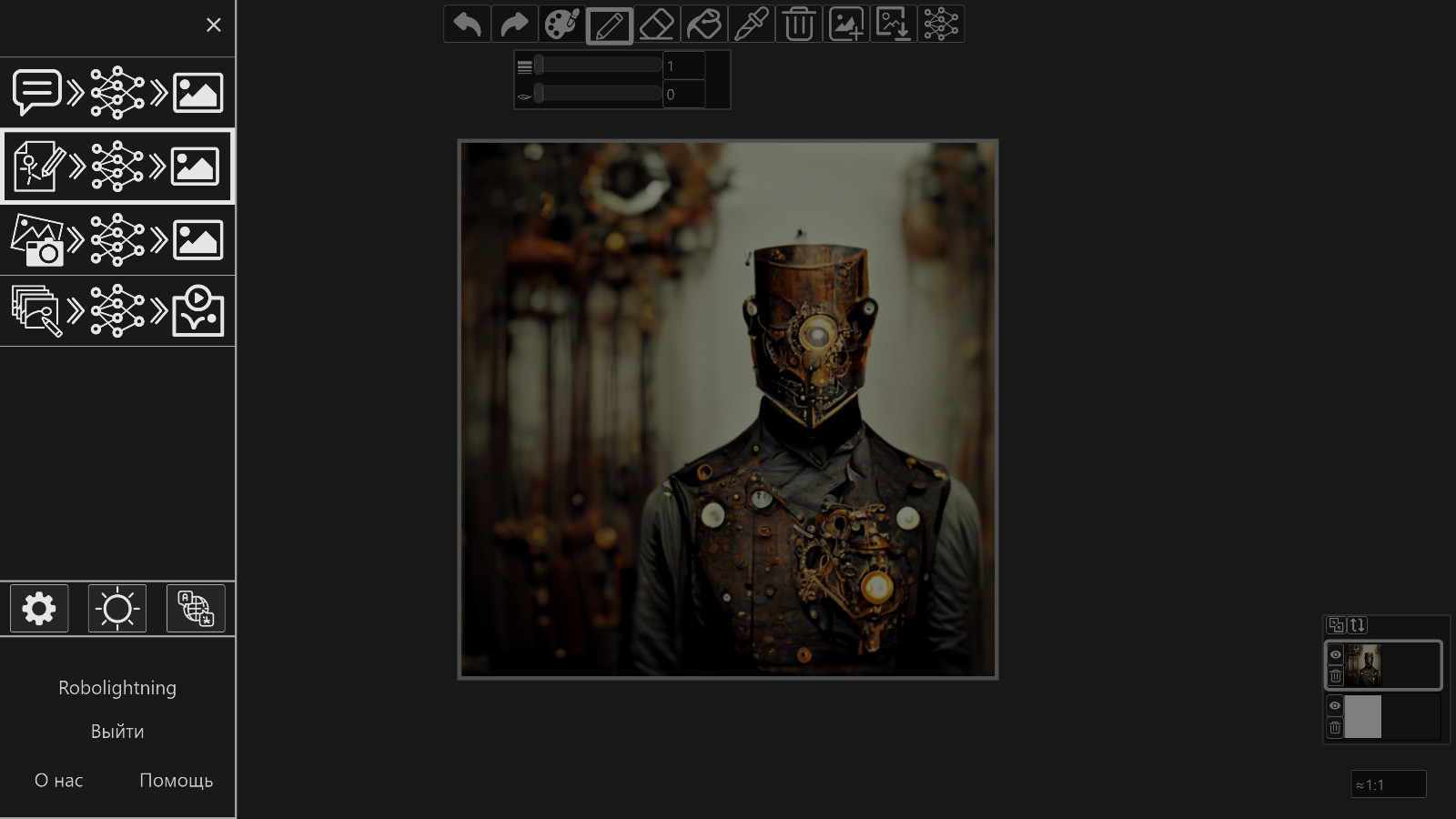Delete the gray layer
This screenshot has width=1456, height=819.
click(1335, 727)
